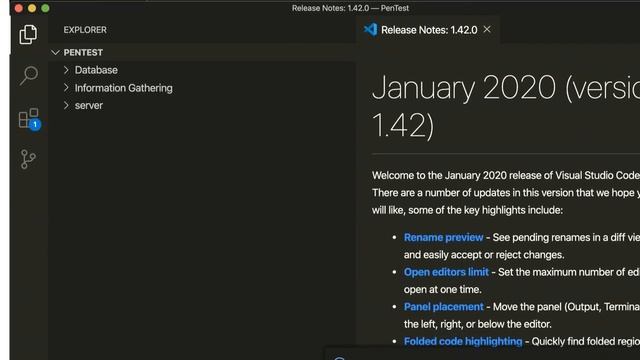Click the red close window button
Viewport: 640px width, 360px height.
tap(19, 8)
